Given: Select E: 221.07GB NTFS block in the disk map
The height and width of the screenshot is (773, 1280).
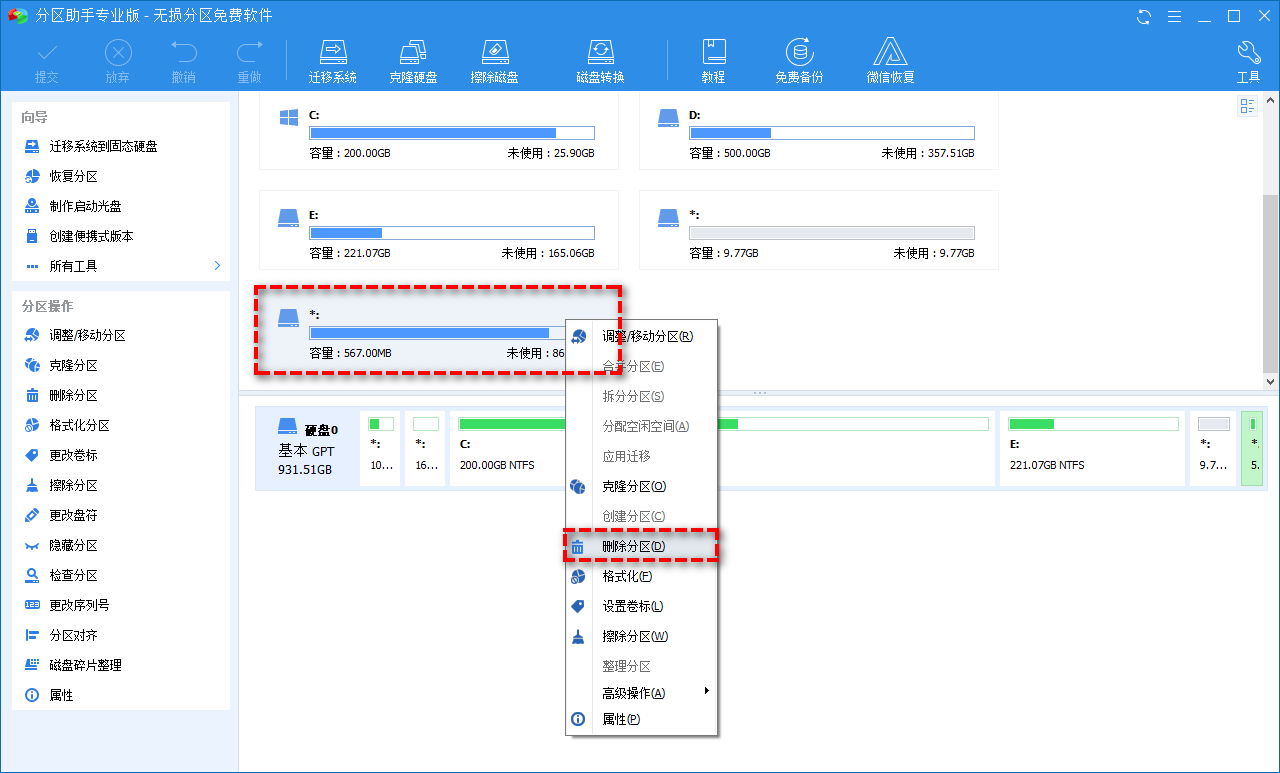Looking at the screenshot, I should (1092, 448).
